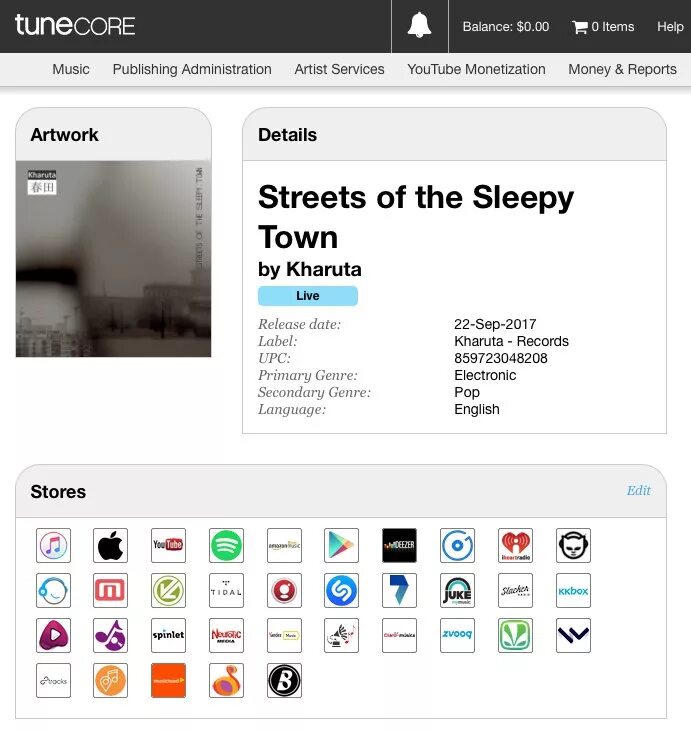Select the Artist Services menu

click(x=339, y=69)
